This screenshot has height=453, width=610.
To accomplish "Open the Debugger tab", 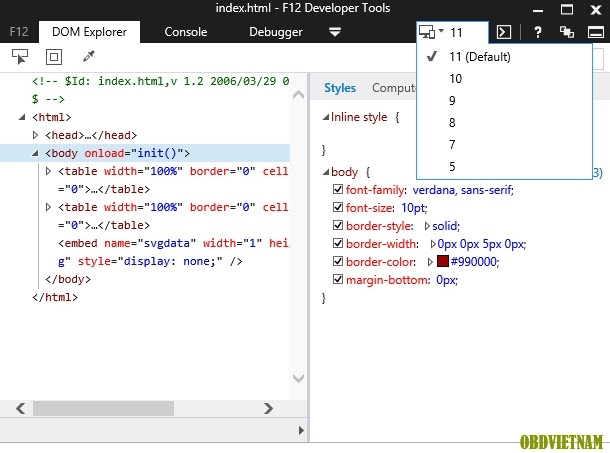I will [x=275, y=32].
